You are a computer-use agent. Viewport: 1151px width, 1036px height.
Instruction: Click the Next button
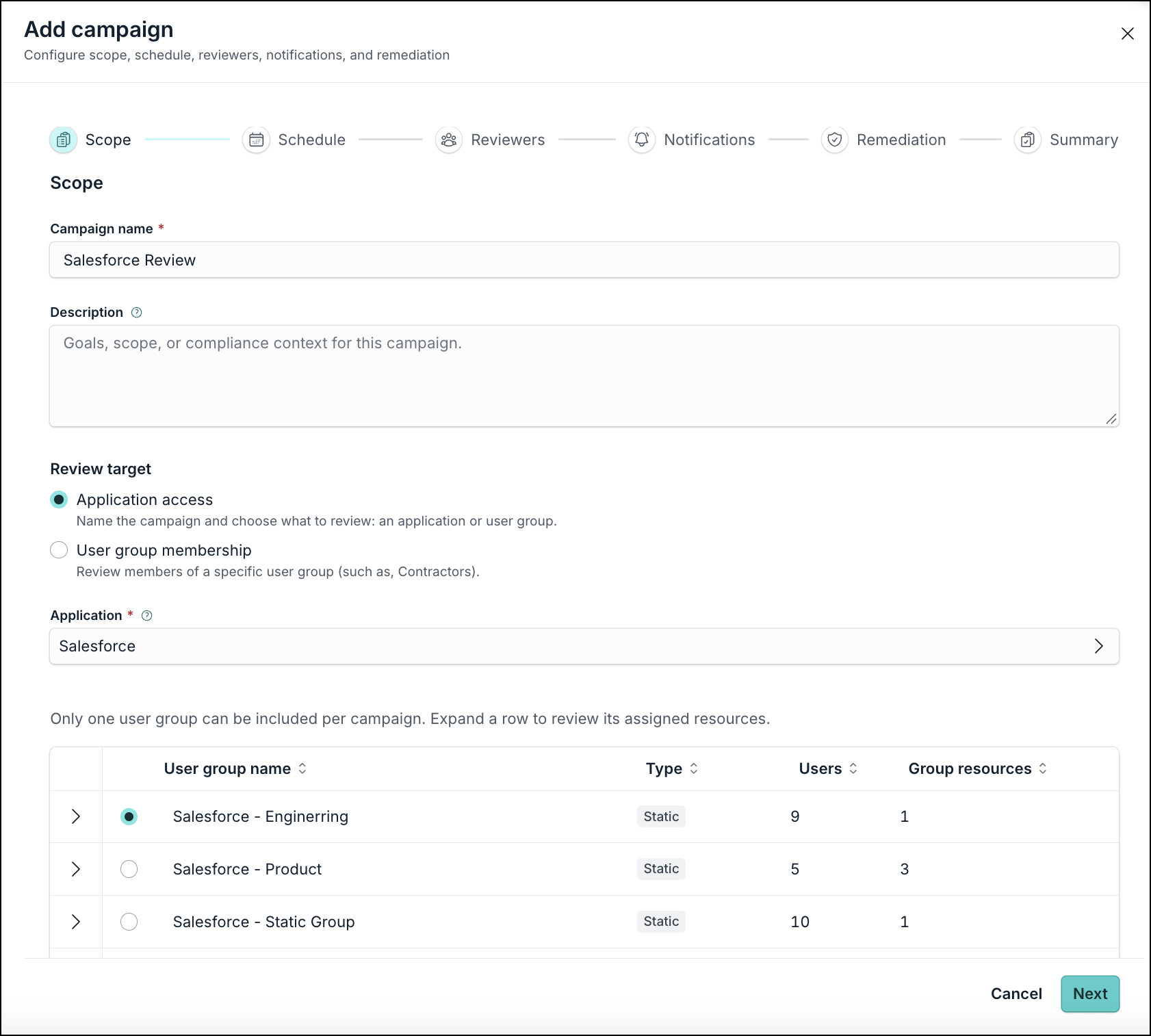[1090, 994]
